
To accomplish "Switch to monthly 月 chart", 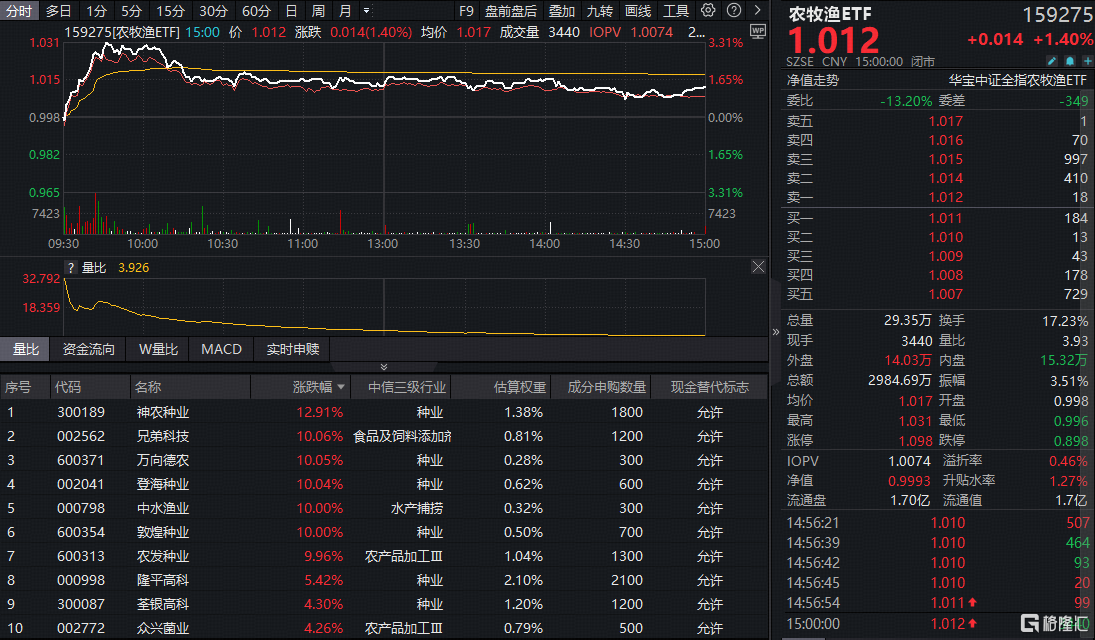I will click(x=345, y=11).
